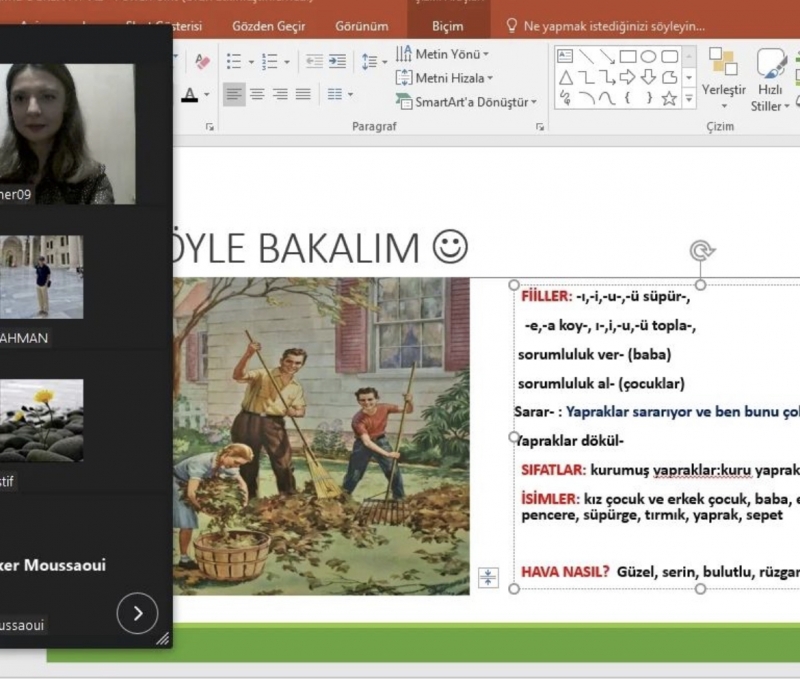Viewport: 800px width, 679px height.
Task: Select the arc shape
Action: pos(586,98)
